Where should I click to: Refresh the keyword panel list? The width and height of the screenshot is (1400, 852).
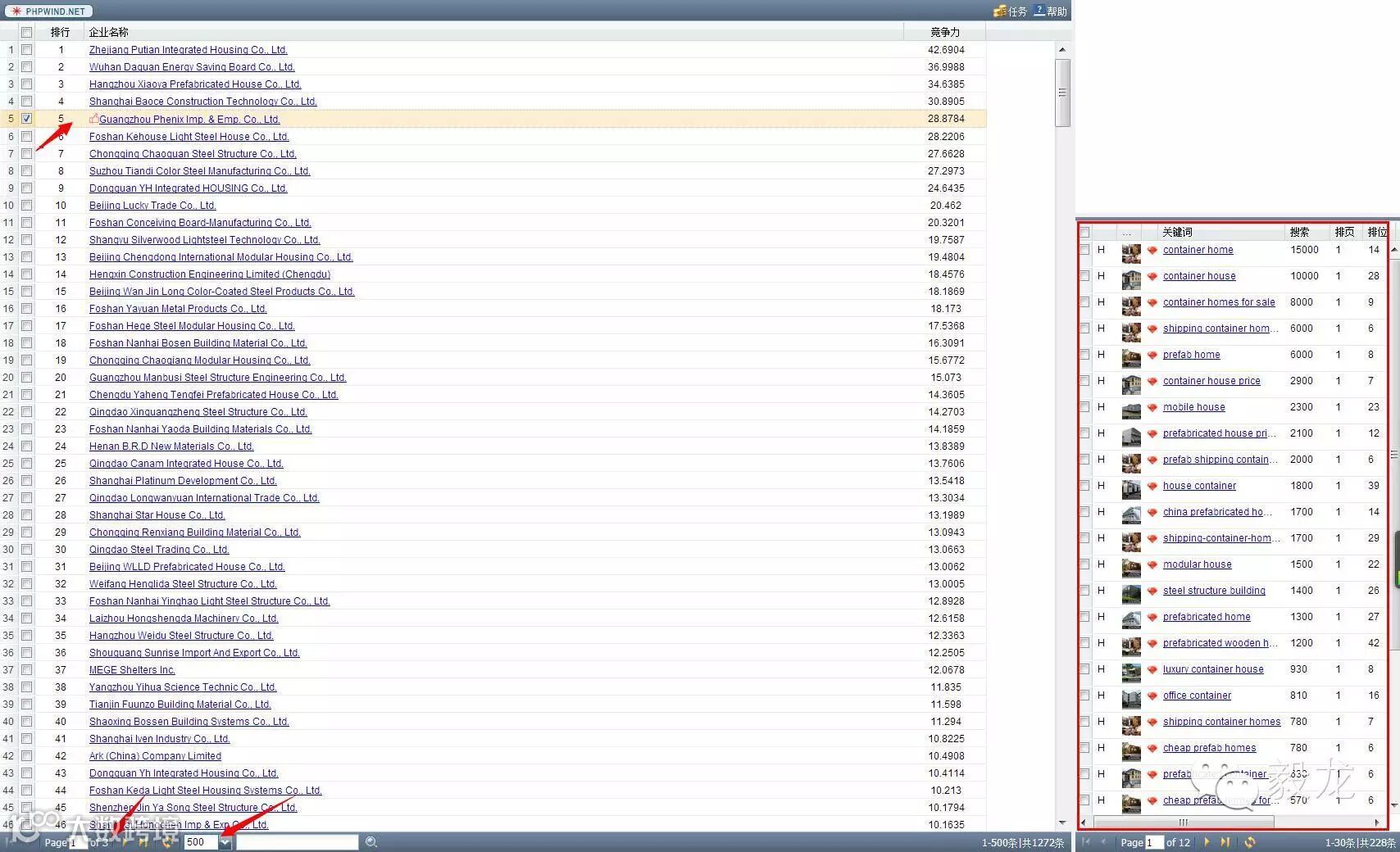pyautogui.click(x=1249, y=842)
